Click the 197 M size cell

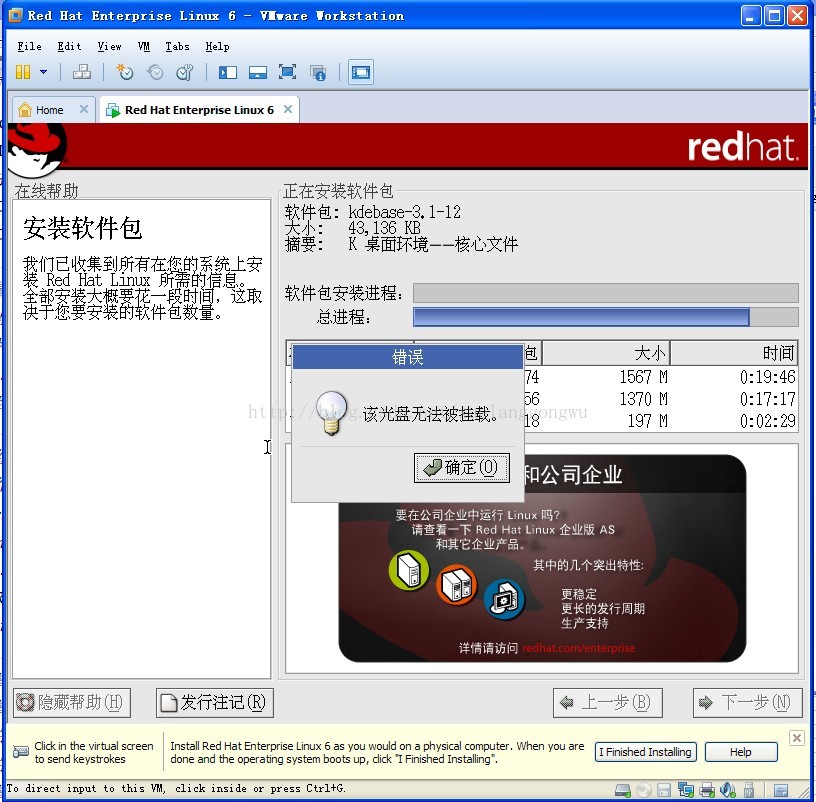click(647, 421)
